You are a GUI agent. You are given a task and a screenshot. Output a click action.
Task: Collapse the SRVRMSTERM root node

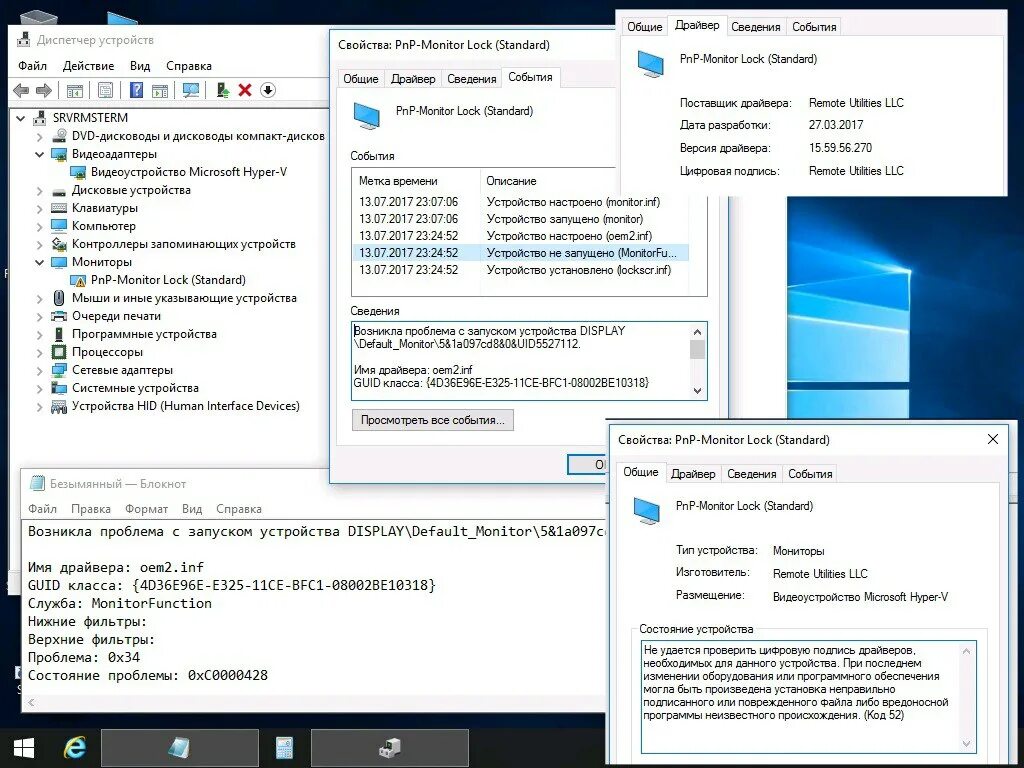(20, 118)
